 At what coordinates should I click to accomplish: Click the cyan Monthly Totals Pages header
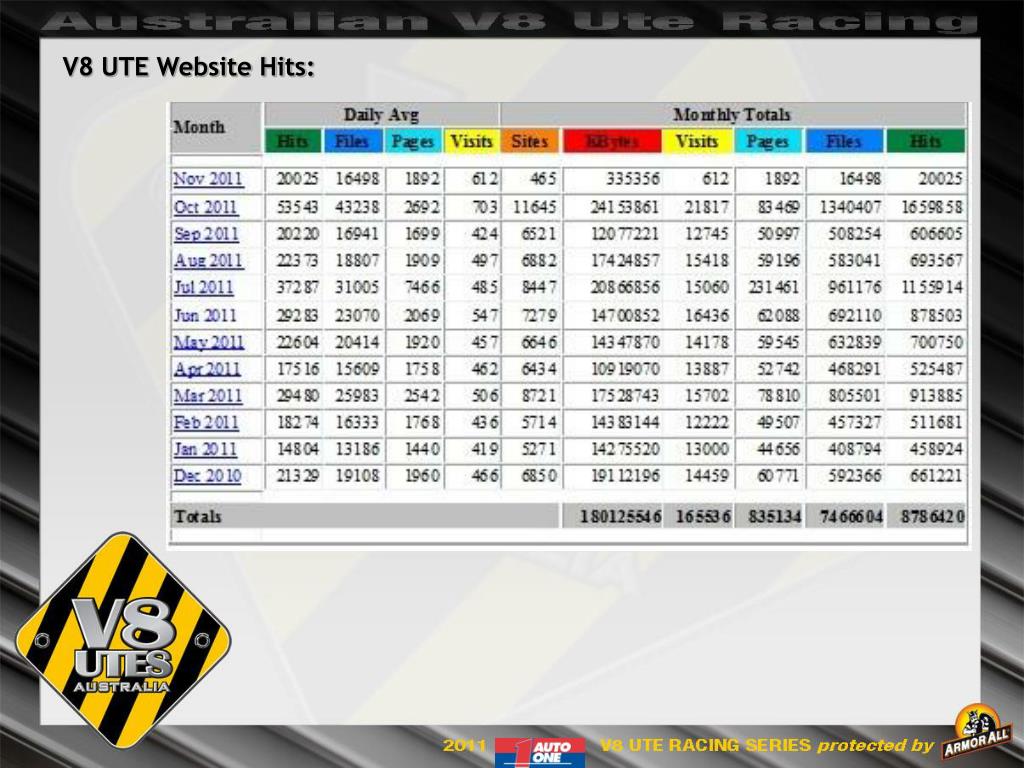click(x=768, y=141)
